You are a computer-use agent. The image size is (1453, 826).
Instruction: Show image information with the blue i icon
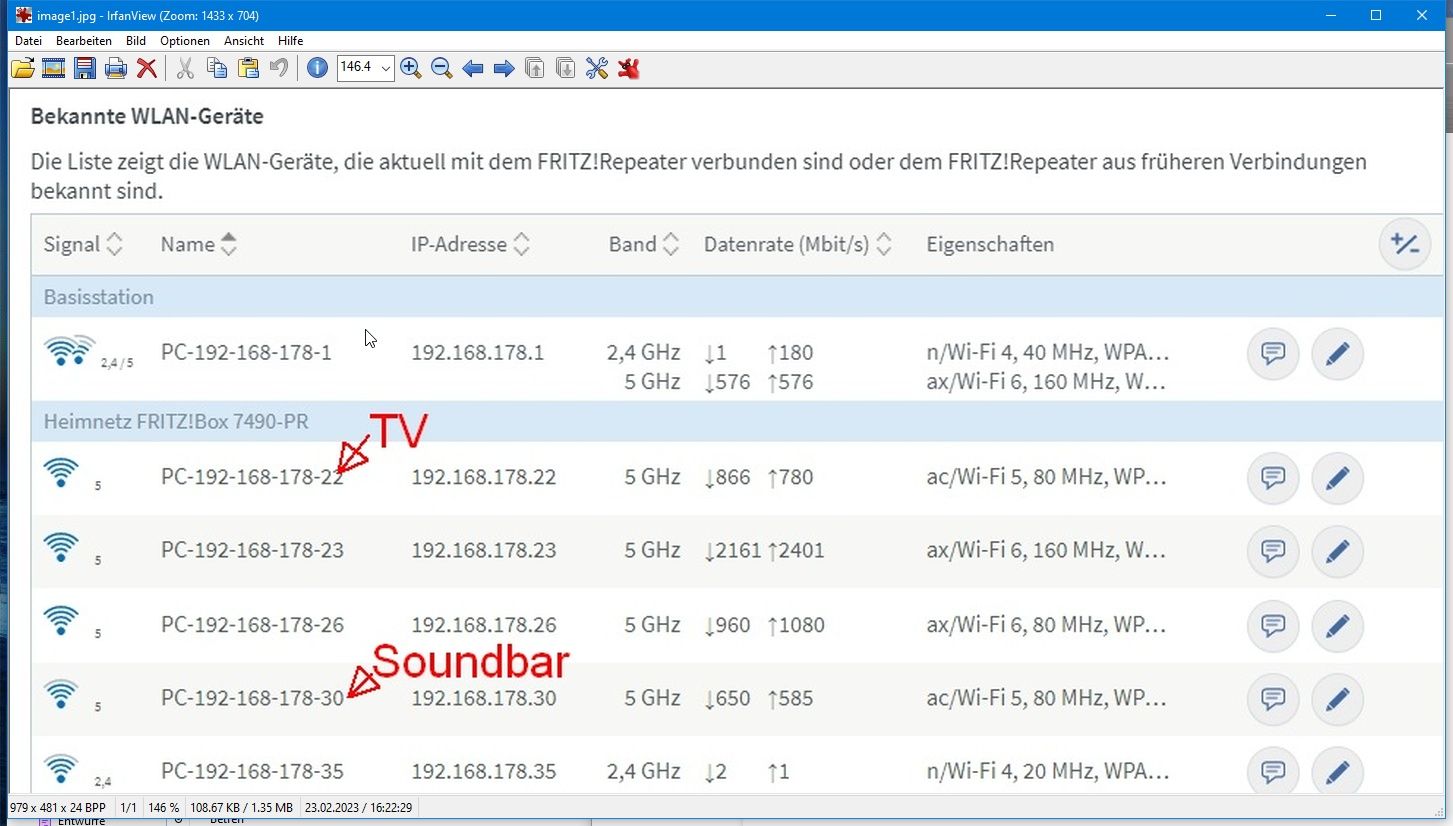(317, 68)
